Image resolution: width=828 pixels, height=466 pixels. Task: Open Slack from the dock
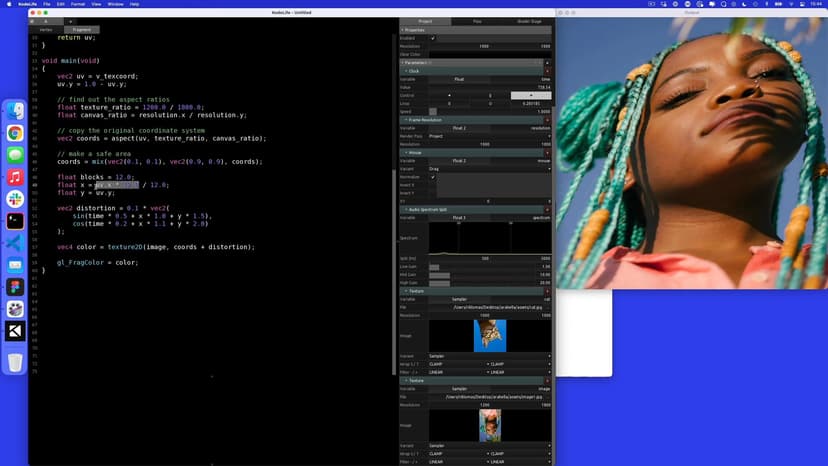point(16,199)
